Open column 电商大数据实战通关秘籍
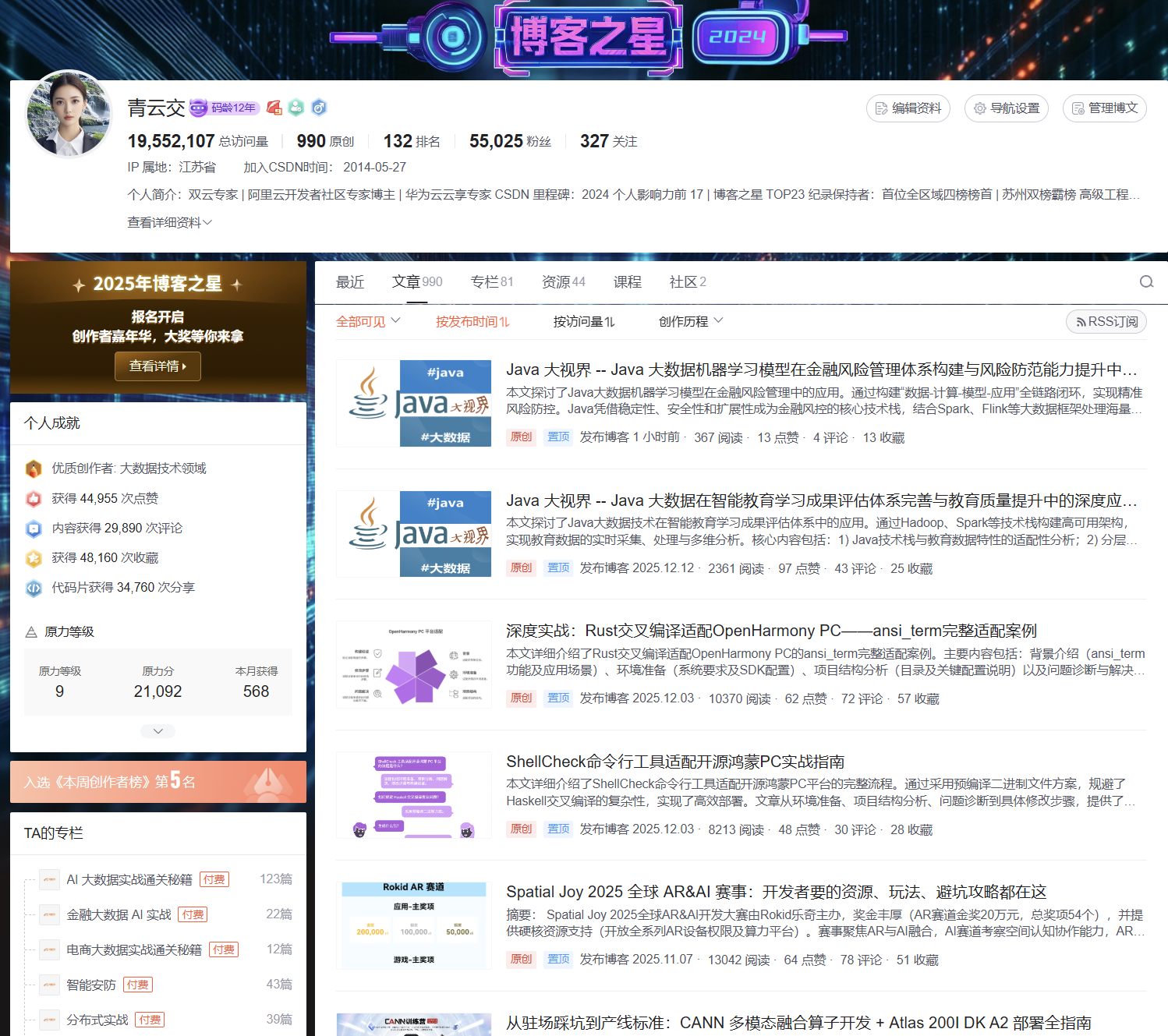The height and width of the screenshot is (1036, 1168). [x=134, y=949]
